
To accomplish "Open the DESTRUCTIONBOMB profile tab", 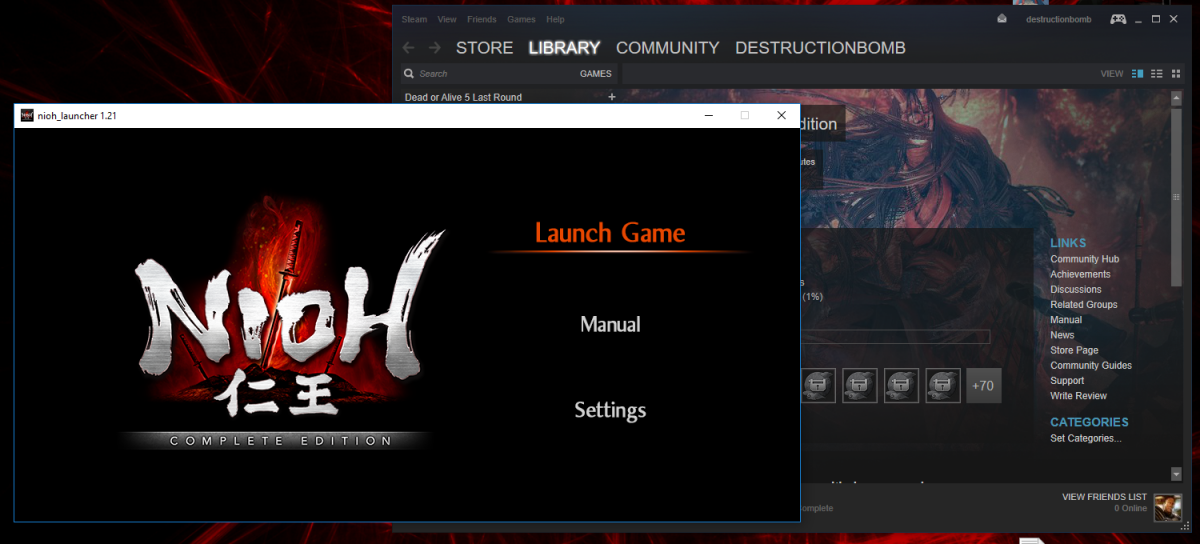I will 820,48.
